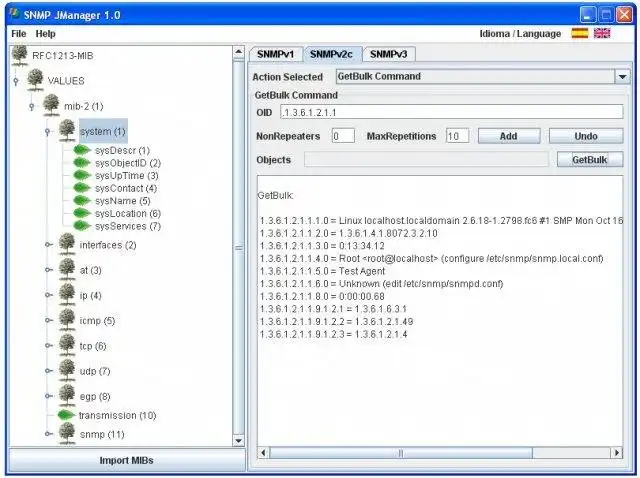
Task: Collapse the mib-2 (1) node
Action: point(32,107)
